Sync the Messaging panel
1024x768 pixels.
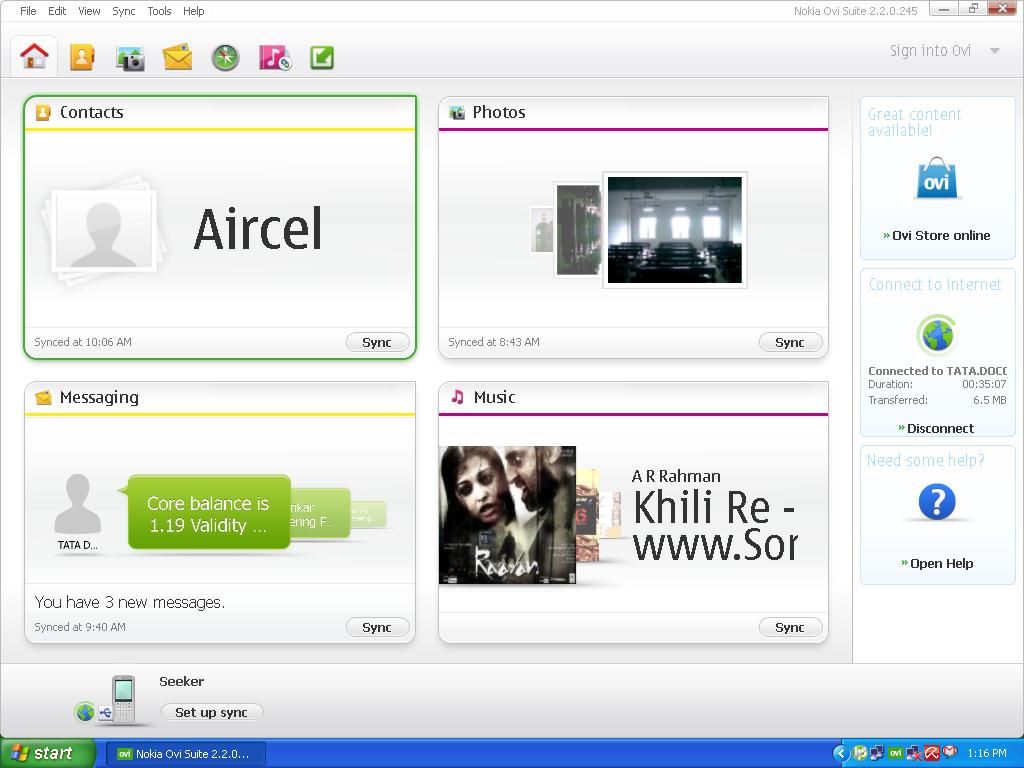pyautogui.click(x=377, y=627)
